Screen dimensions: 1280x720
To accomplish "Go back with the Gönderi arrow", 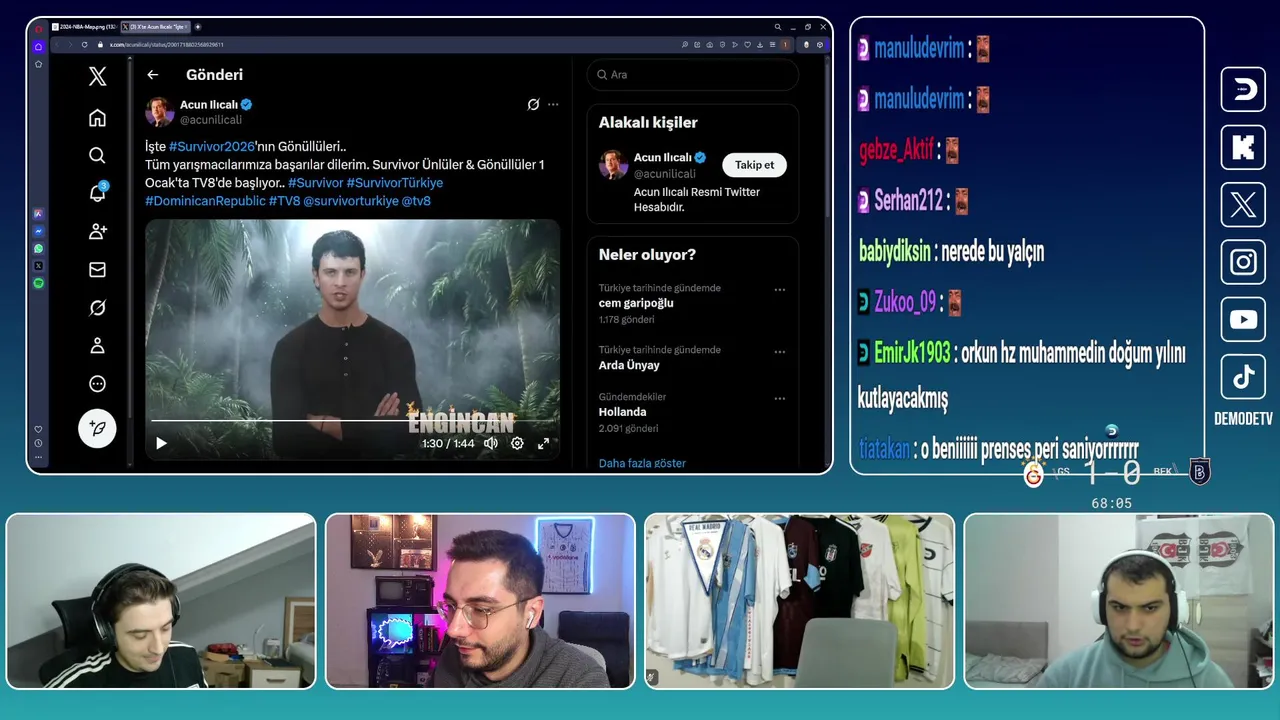I will pos(152,75).
